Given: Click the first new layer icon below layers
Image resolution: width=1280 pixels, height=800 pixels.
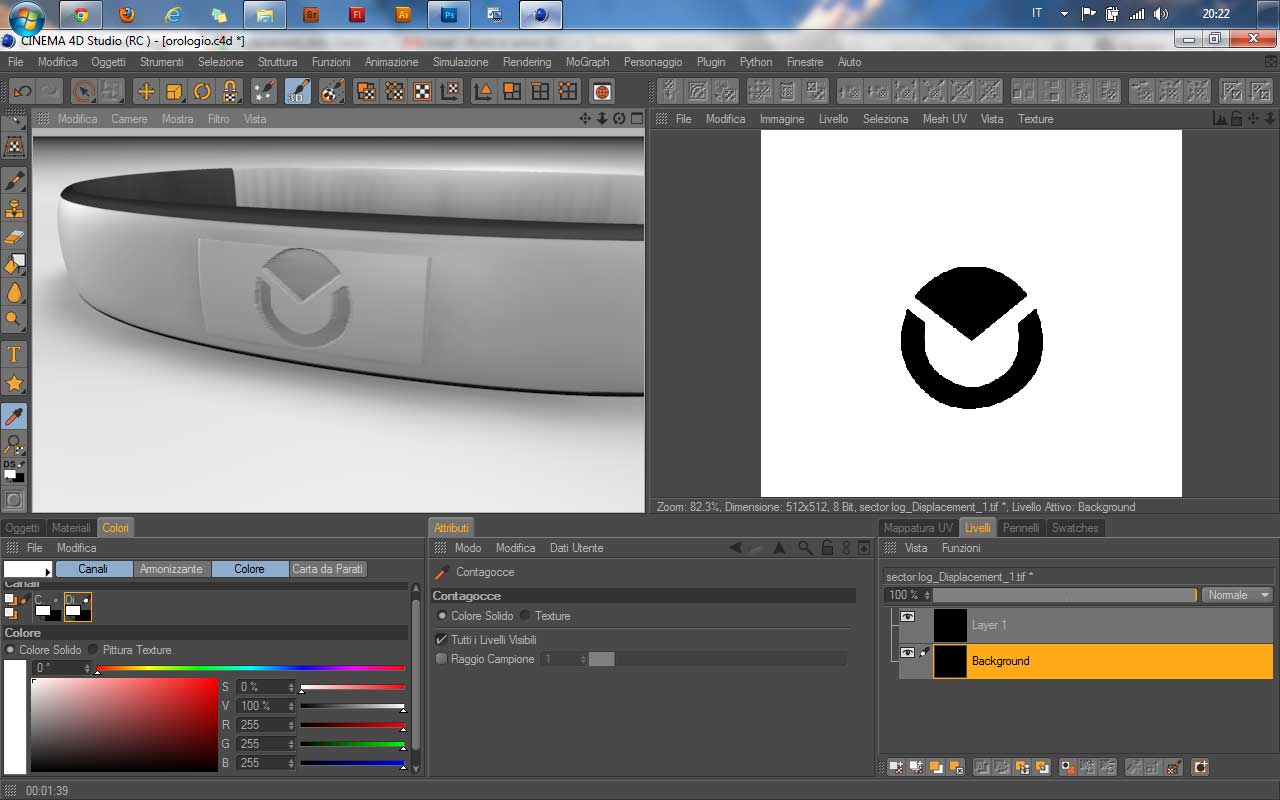Looking at the screenshot, I should tap(896, 767).
